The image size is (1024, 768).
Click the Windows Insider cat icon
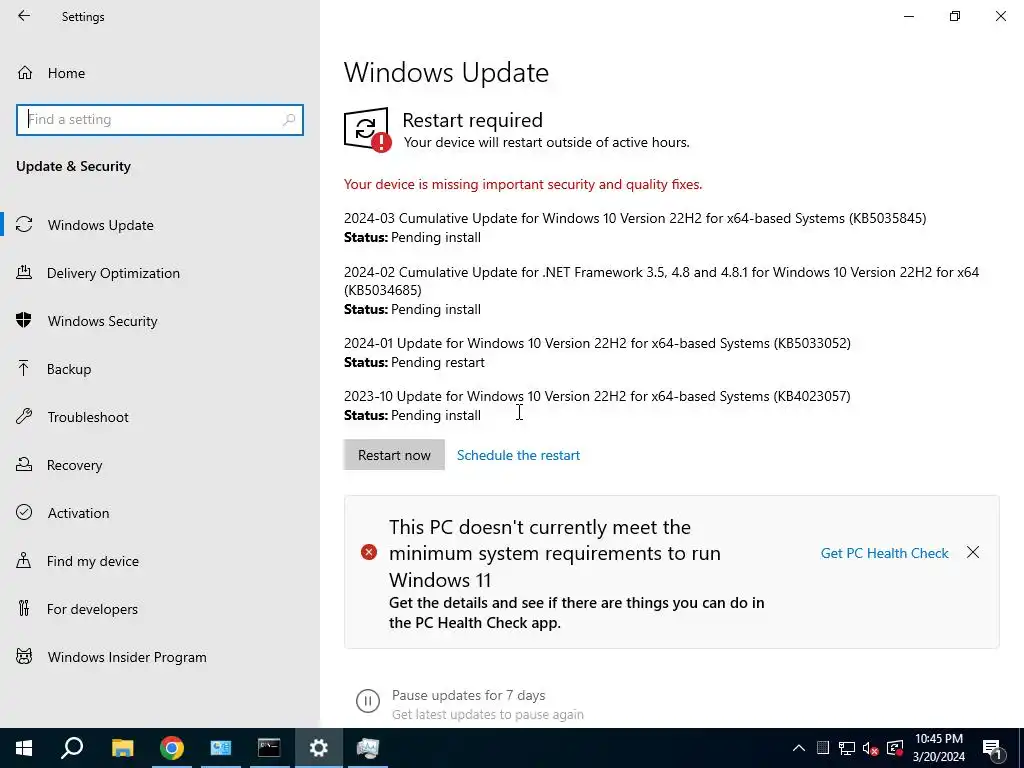[24, 656]
